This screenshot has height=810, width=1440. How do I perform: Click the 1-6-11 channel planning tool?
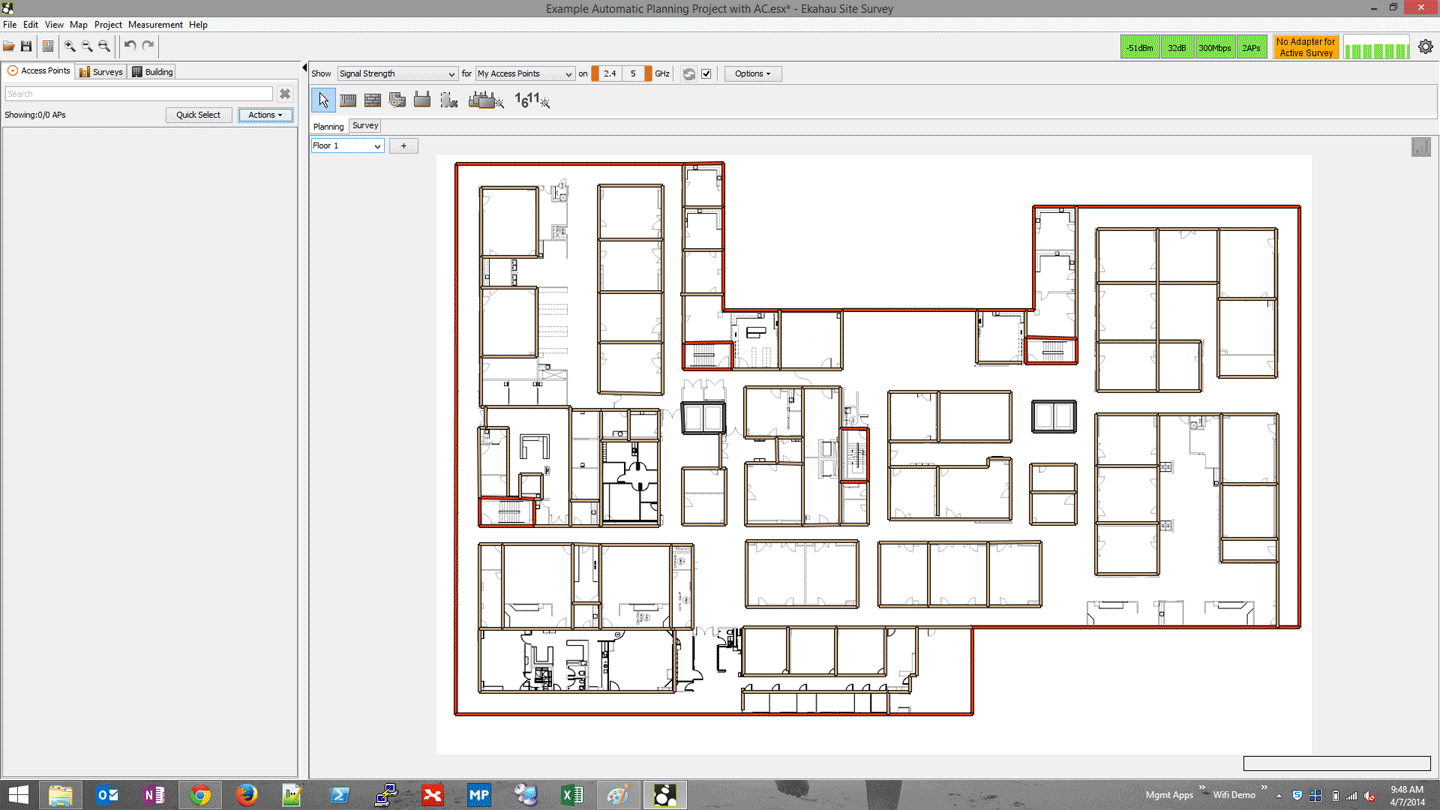click(531, 100)
